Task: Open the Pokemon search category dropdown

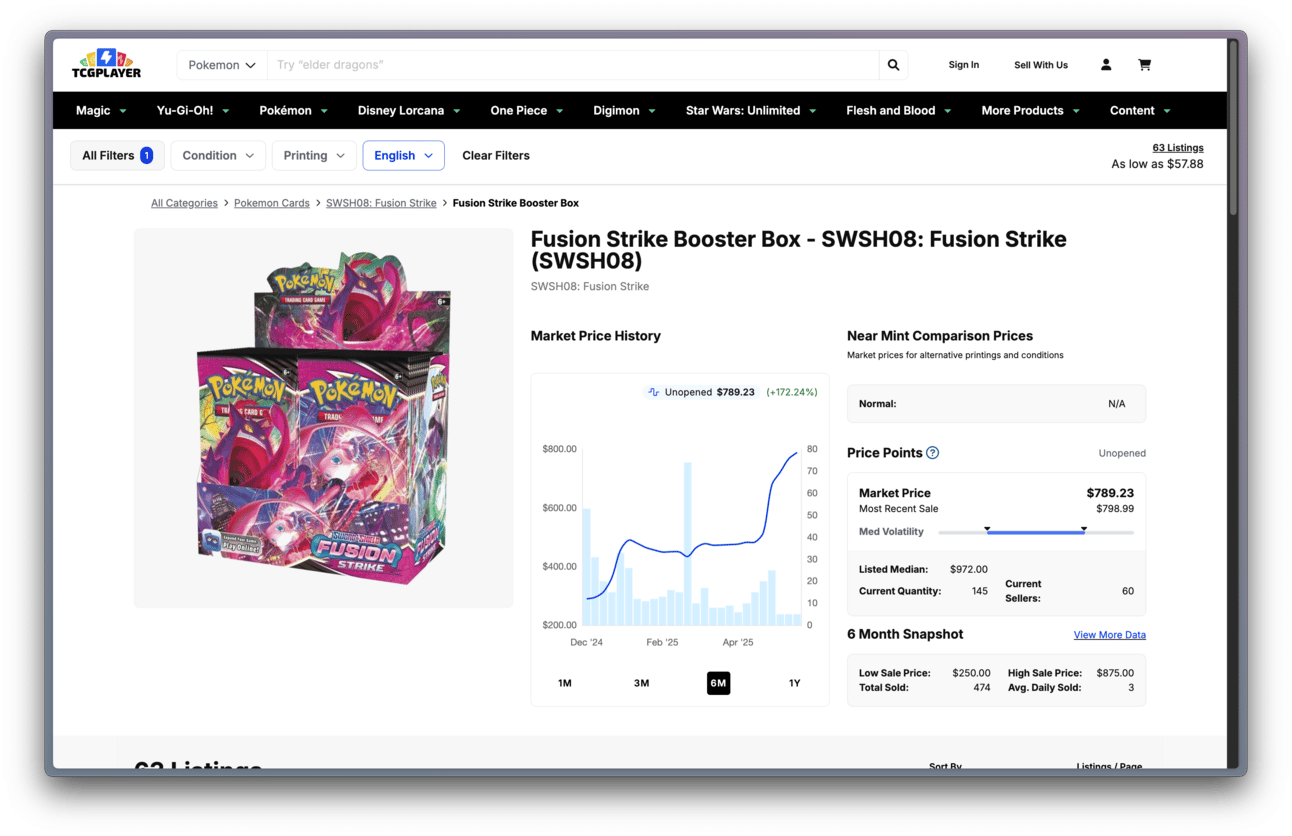Action: tap(222, 65)
